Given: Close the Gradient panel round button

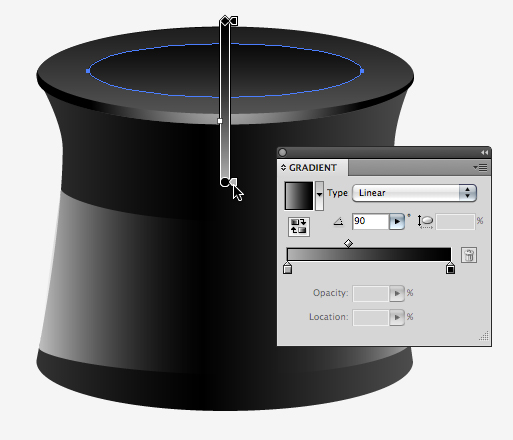Looking at the screenshot, I should click(x=282, y=152).
